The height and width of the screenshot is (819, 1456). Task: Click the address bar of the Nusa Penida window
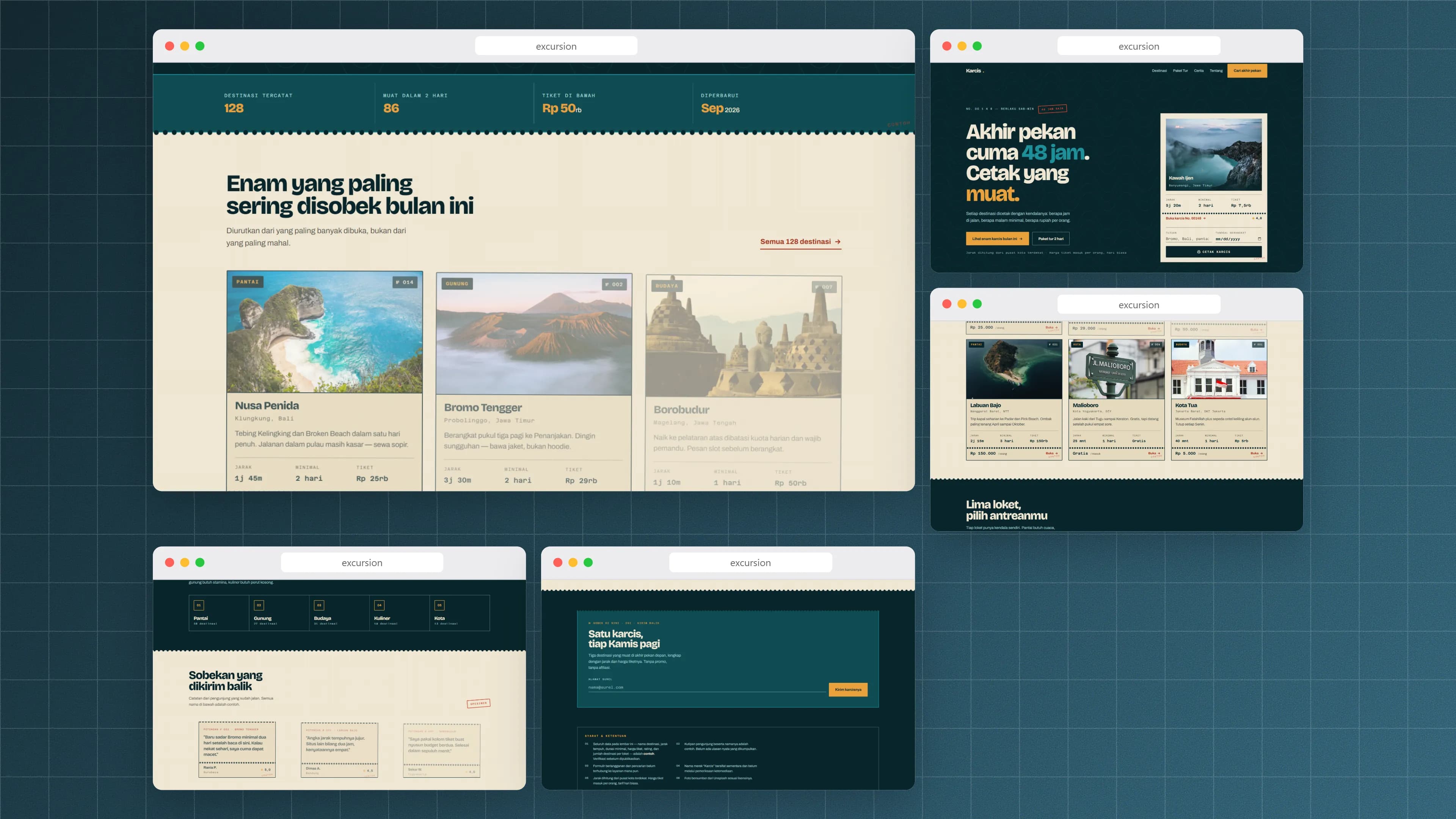click(x=556, y=46)
